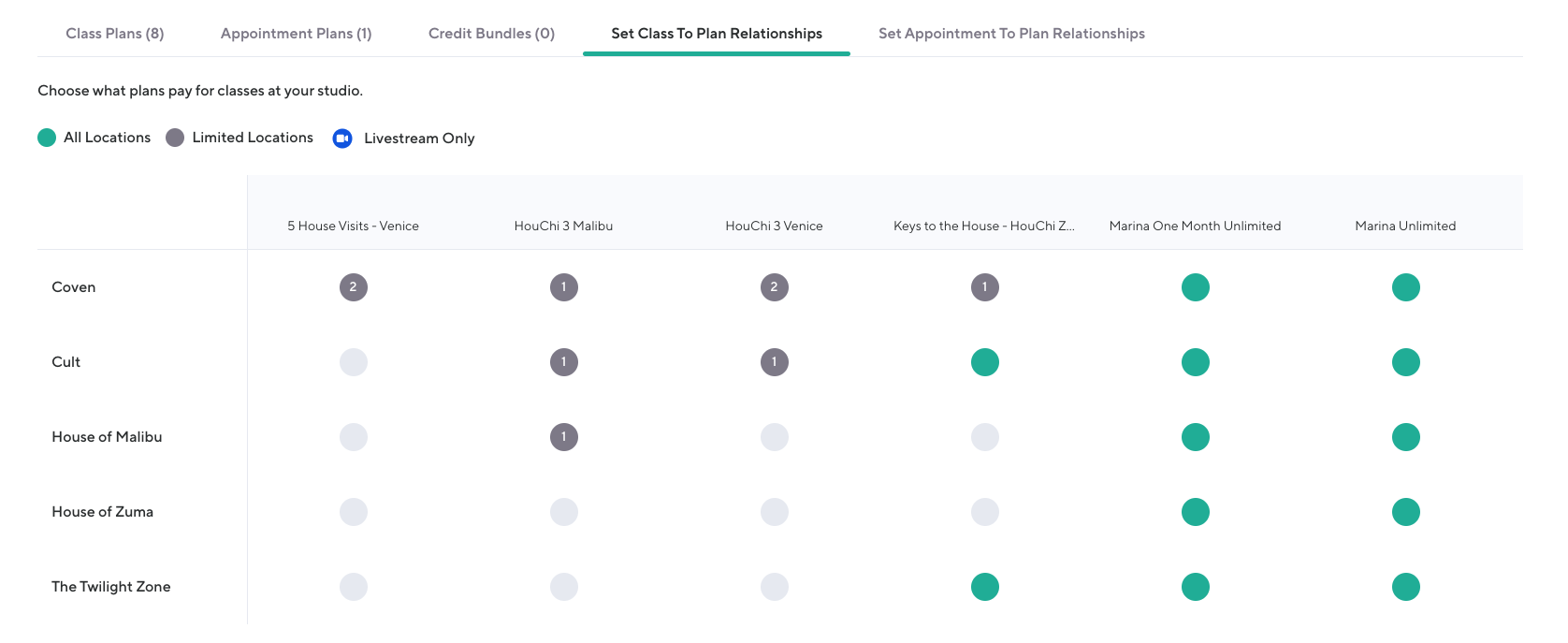Go to Set Appointment To Plan Relationships tab

(x=1011, y=34)
